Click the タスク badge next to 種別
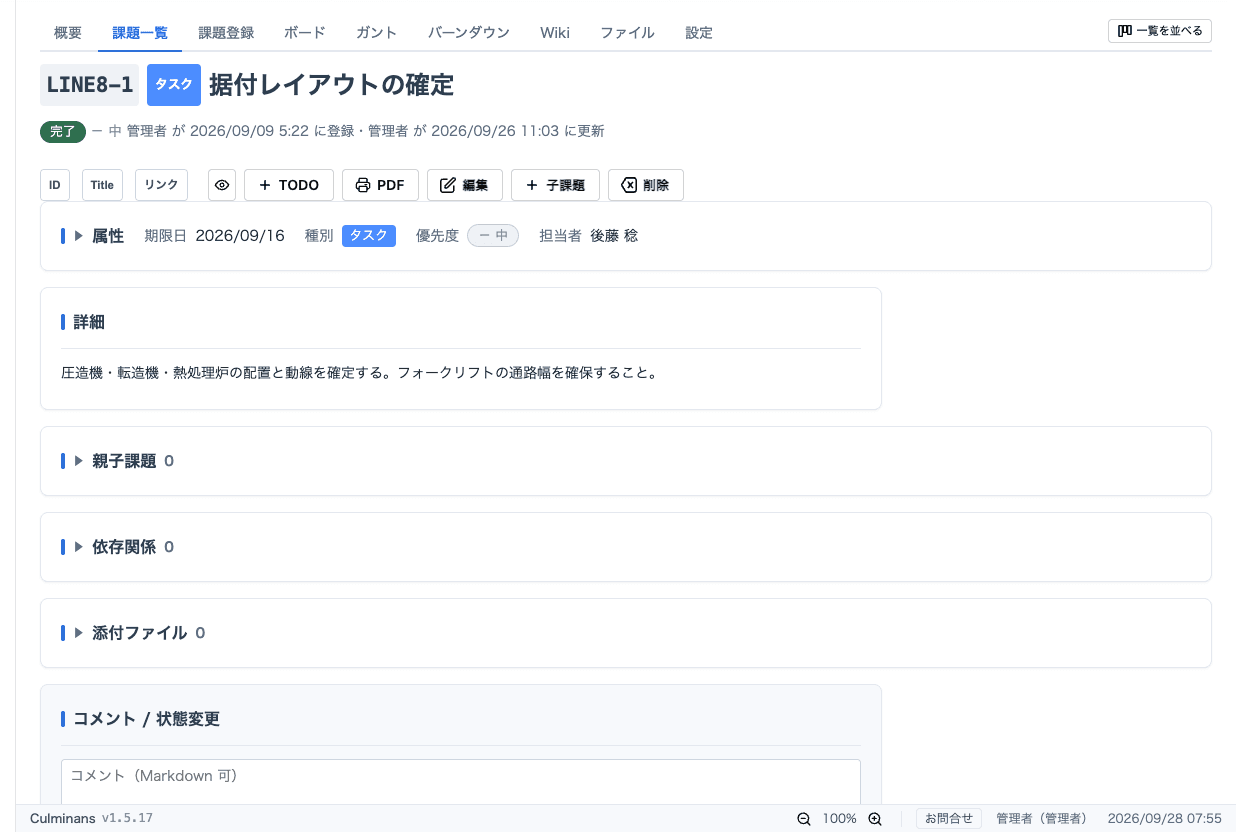This screenshot has height=832, width=1236. click(369, 236)
